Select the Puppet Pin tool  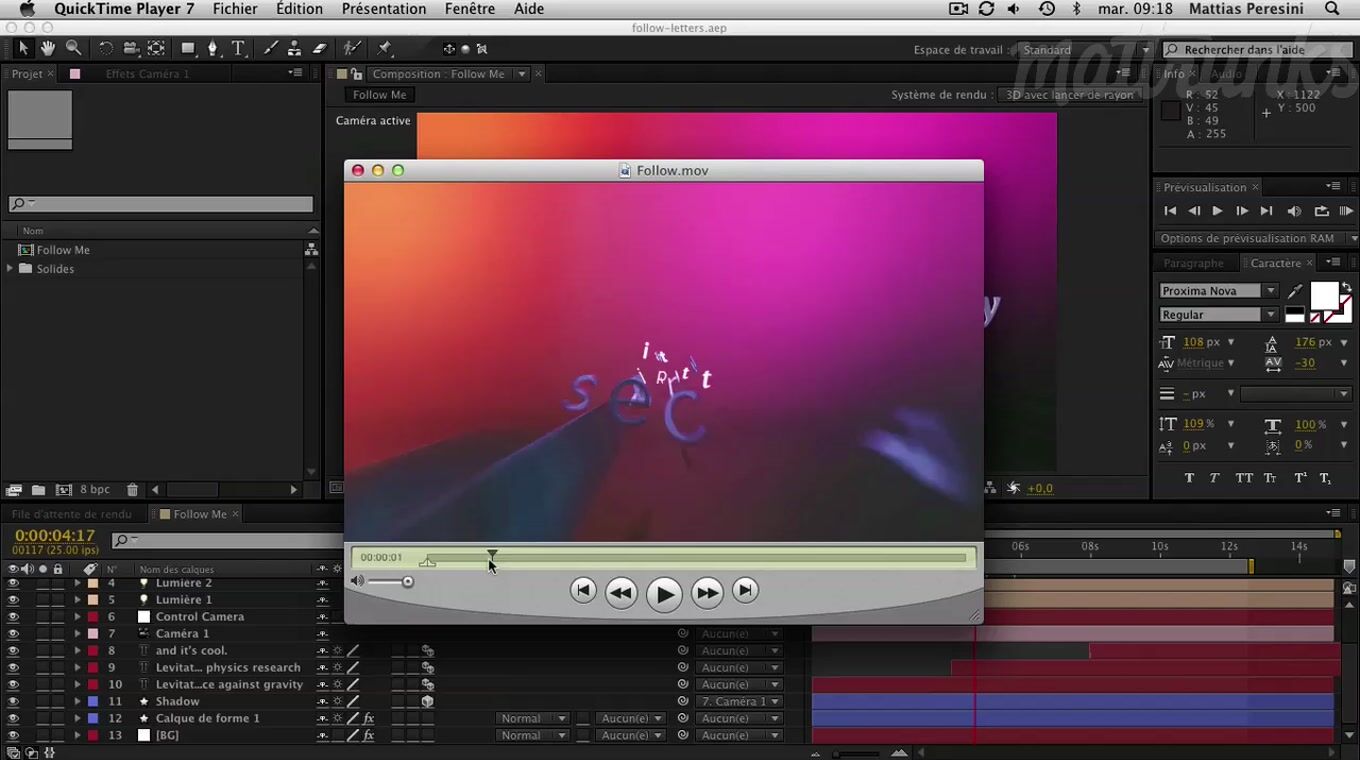tap(384, 48)
